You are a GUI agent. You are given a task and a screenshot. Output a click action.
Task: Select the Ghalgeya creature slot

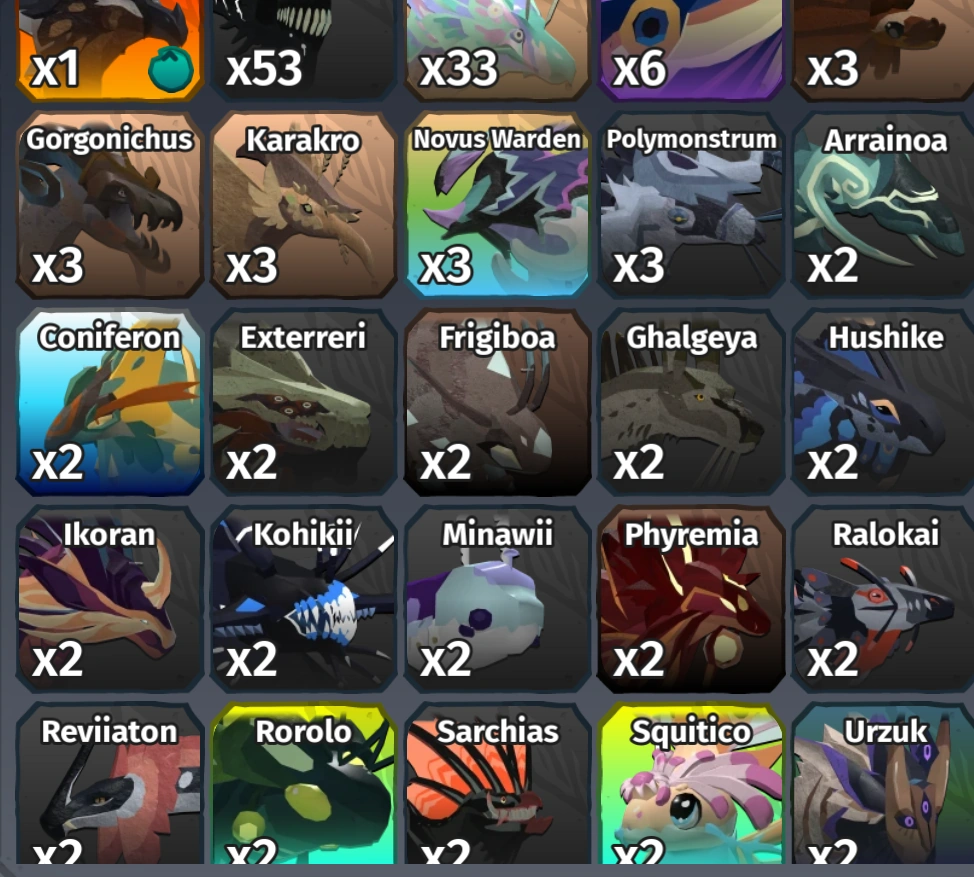691,402
